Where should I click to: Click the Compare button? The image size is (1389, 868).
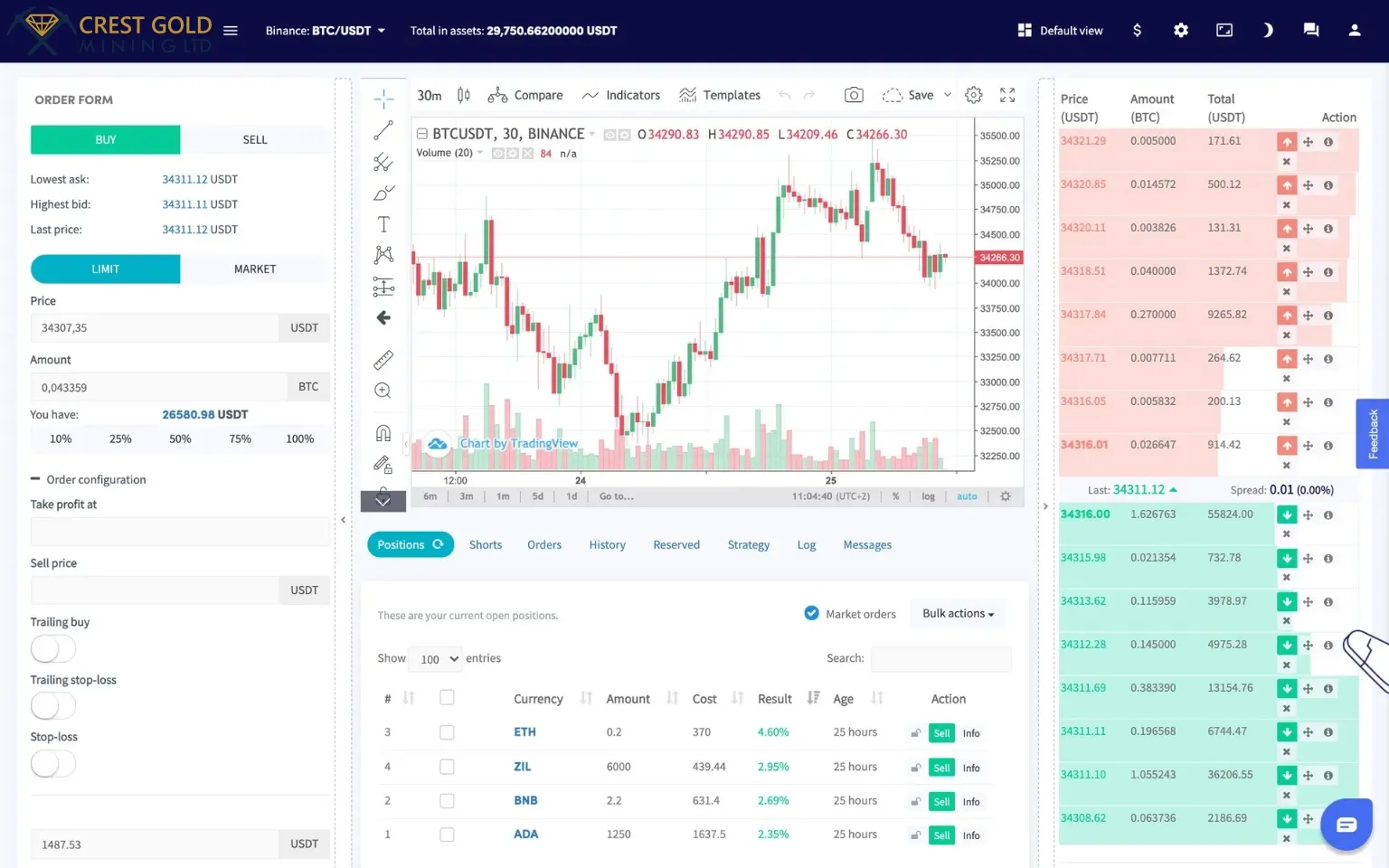coord(525,95)
